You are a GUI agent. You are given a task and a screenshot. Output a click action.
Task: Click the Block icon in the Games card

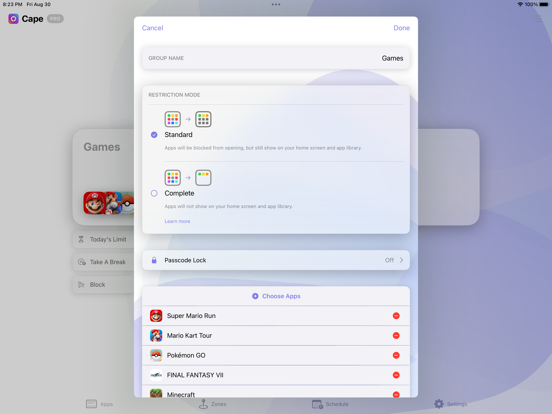coord(81,284)
